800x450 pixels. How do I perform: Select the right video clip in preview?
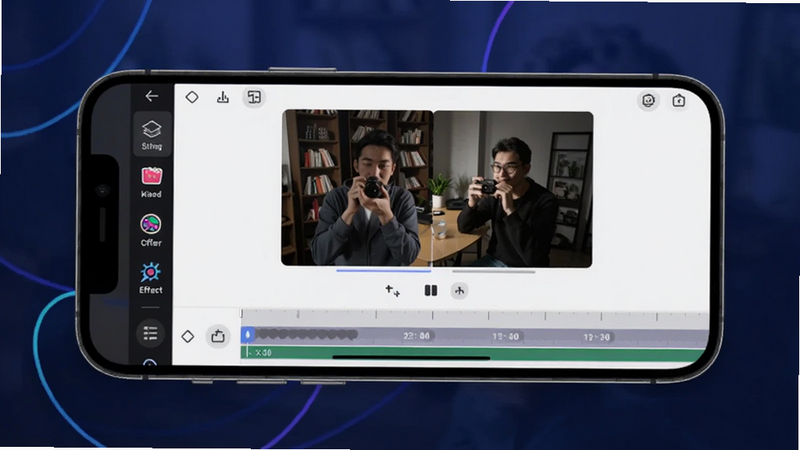(513, 189)
